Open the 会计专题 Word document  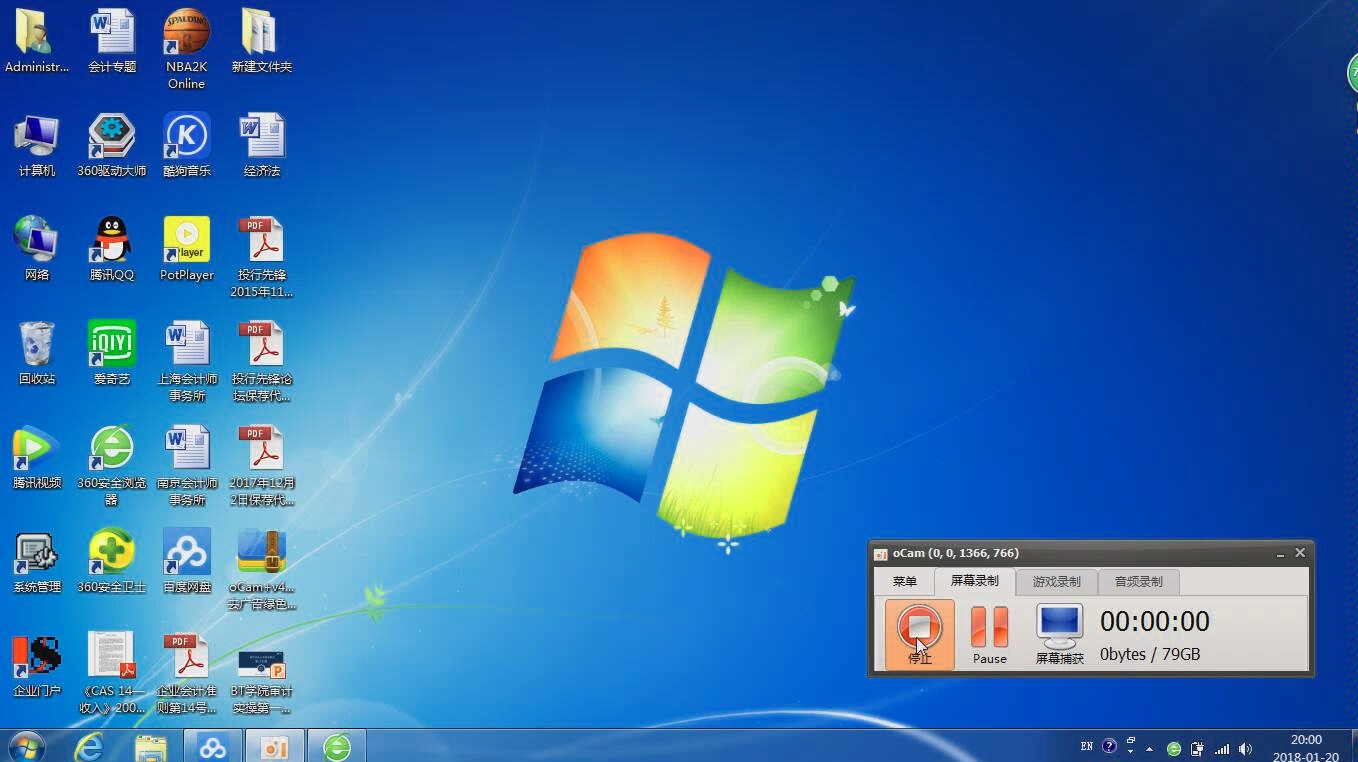pyautogui.click(x=112, y=41)
